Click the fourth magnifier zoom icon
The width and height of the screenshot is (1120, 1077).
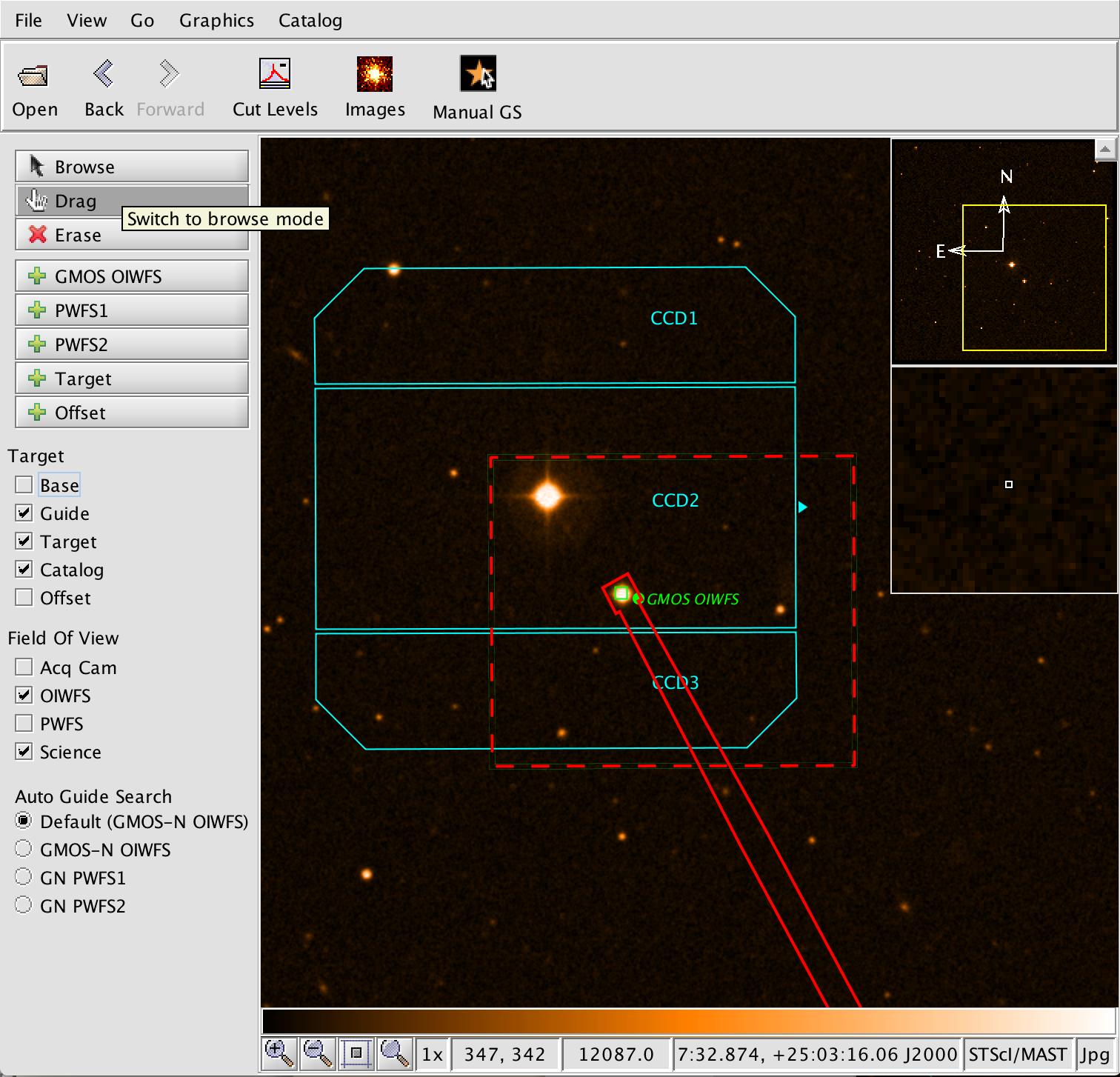point(395,1053)
